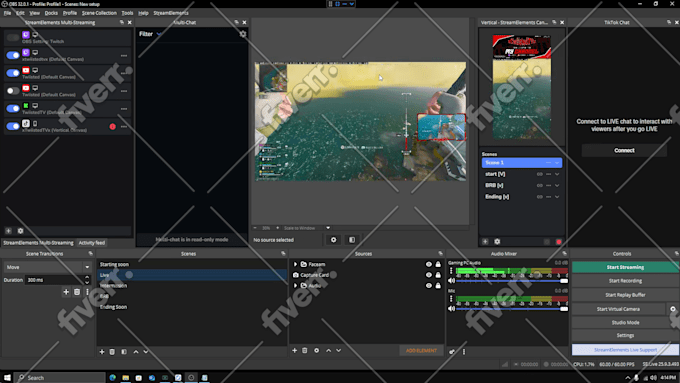Mute the Mic speaker icon
Image resolution: width=680 pixels, height=383 pixels.
point(451,308)
